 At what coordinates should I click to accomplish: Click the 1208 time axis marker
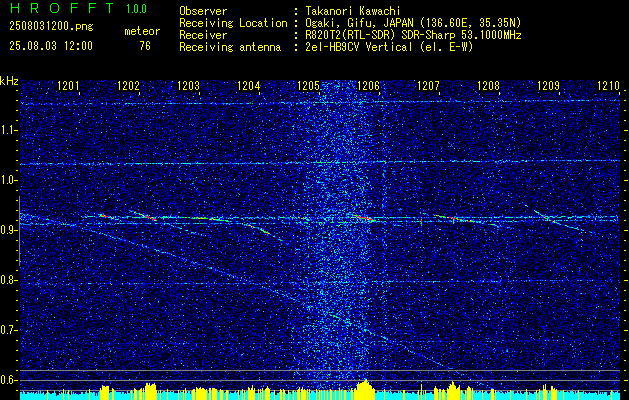point(488,85)
